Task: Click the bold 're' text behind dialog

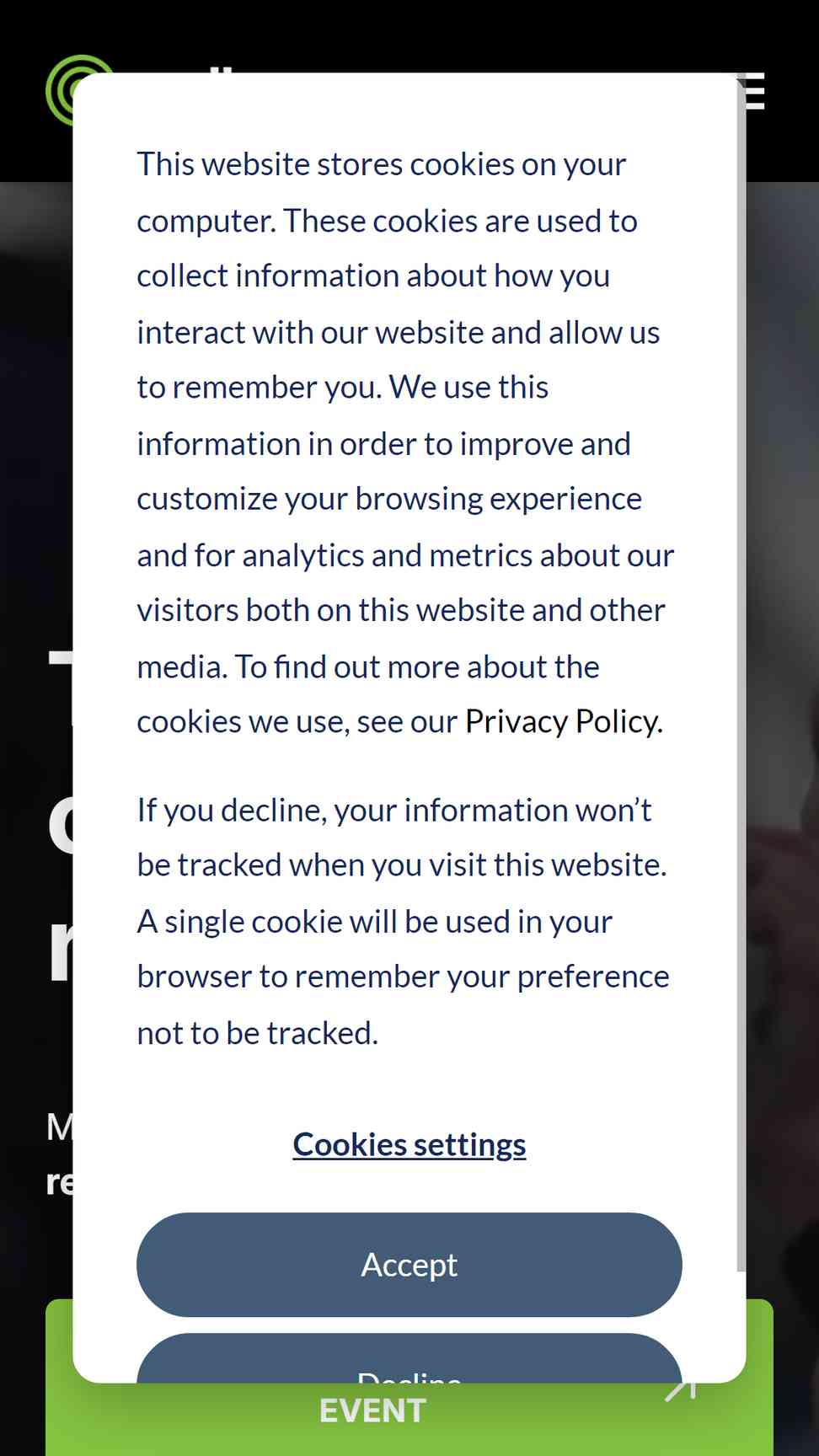Action: tap(59, 1182)
